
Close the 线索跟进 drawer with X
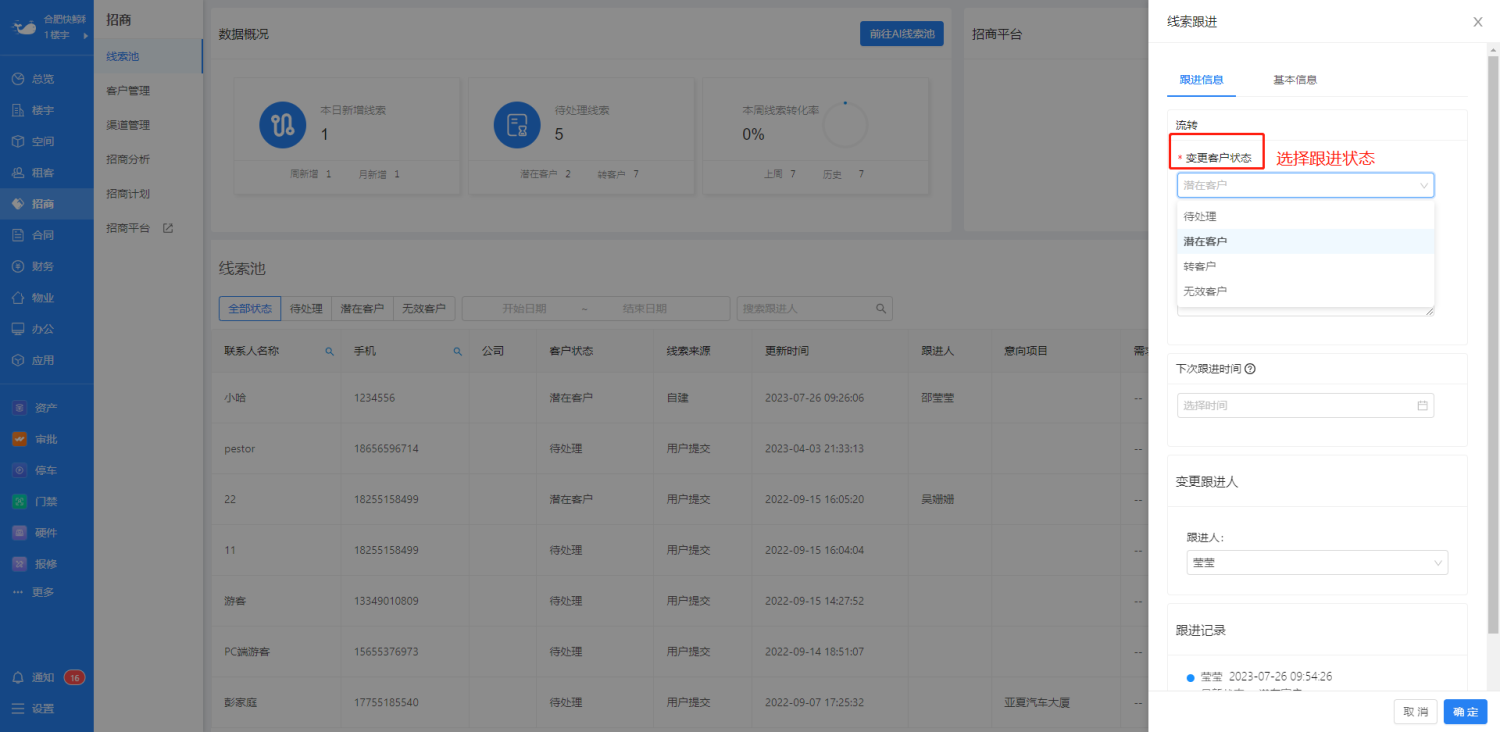[1478, 22]
